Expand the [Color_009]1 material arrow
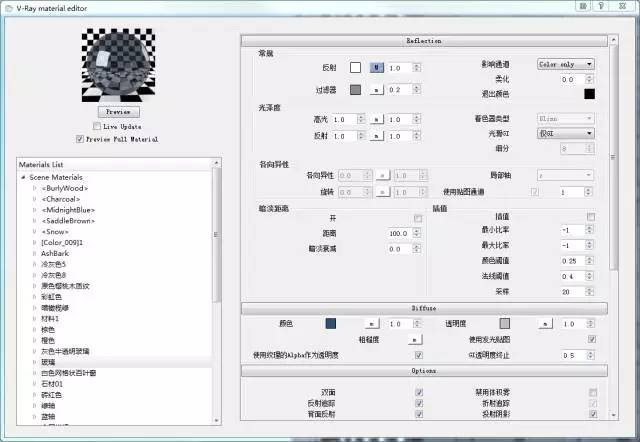Image resolution: width=640 pixels, height=442 pixels. (x=35, y=242)
